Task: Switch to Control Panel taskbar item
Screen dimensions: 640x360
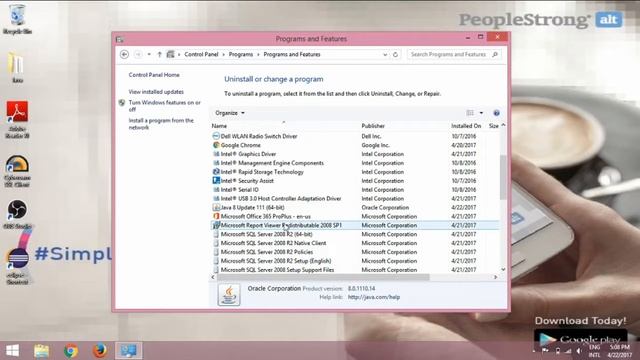Action: (129, 351)
